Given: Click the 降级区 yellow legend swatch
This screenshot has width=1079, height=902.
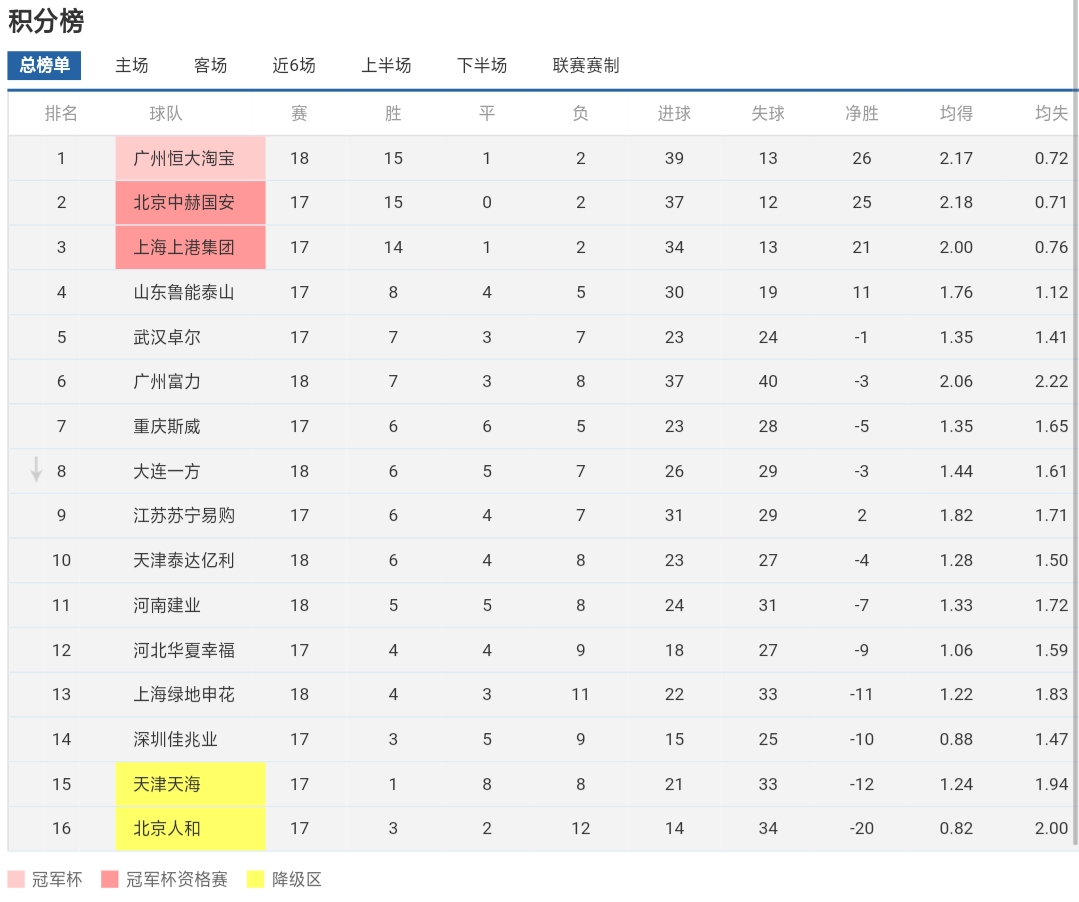Looking at the screenshot, I should coord(256,879).
